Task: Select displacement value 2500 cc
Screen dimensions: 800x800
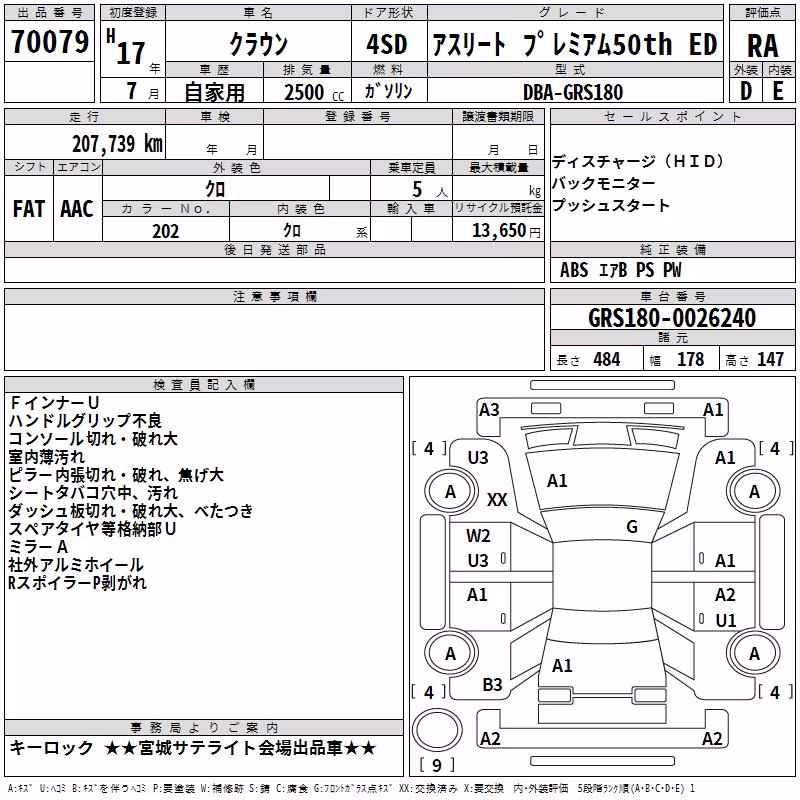Action: [x=314, y=92]
